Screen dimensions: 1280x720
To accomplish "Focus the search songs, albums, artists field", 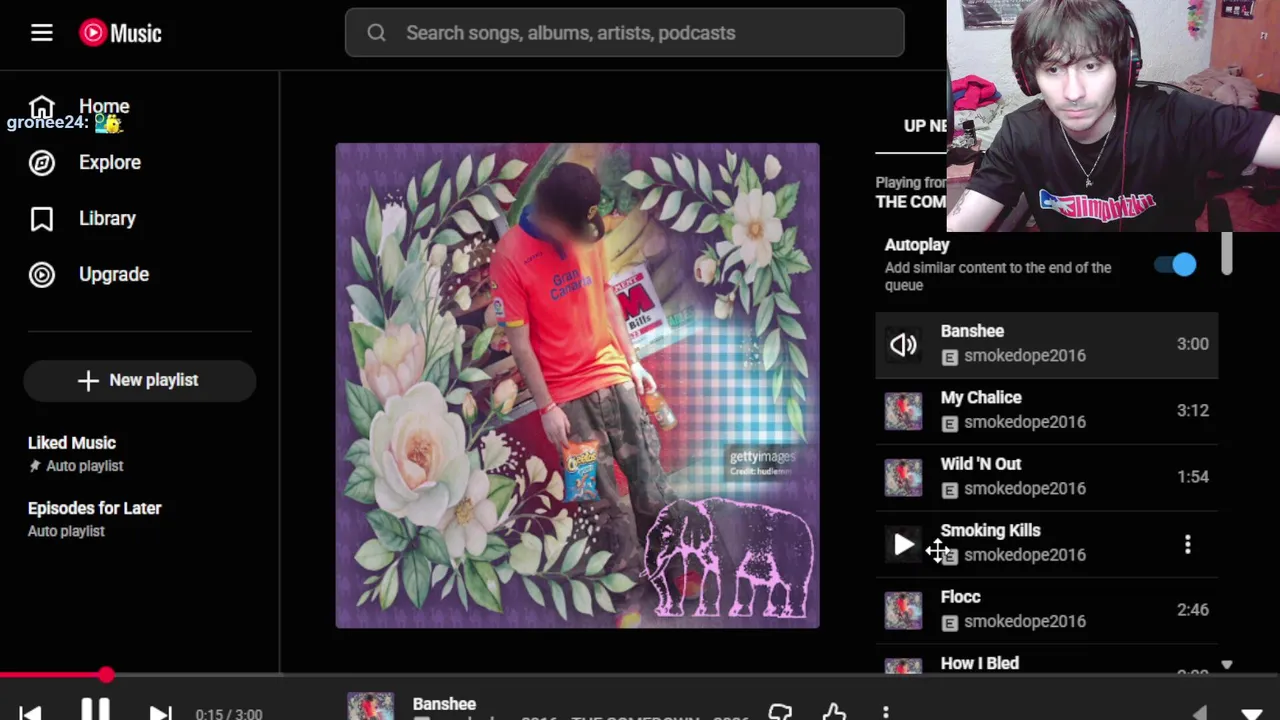I will coord(625,33).
